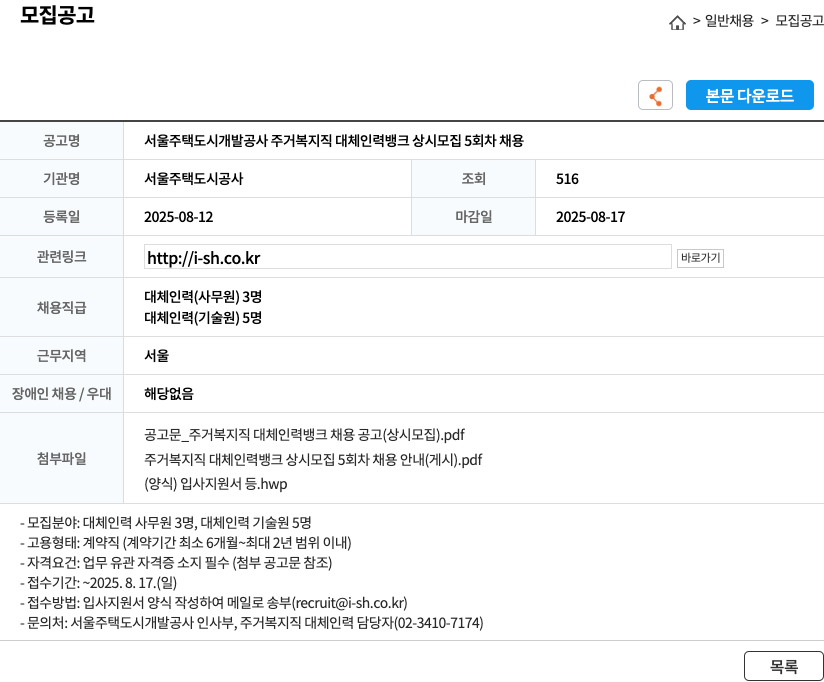
Task: Click the 모집분야 line in the body
Action: pyautogui.click(x=166, y=523)
